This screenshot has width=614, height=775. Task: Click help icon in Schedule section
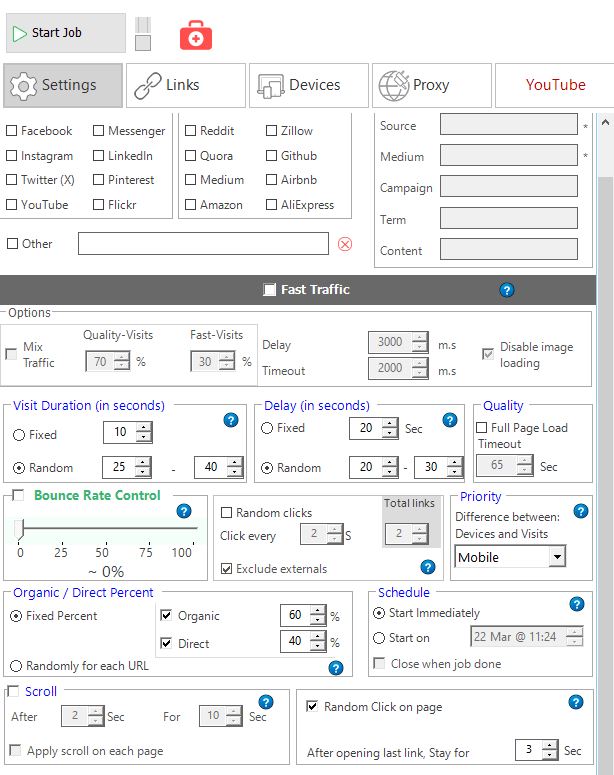(576, 604)
